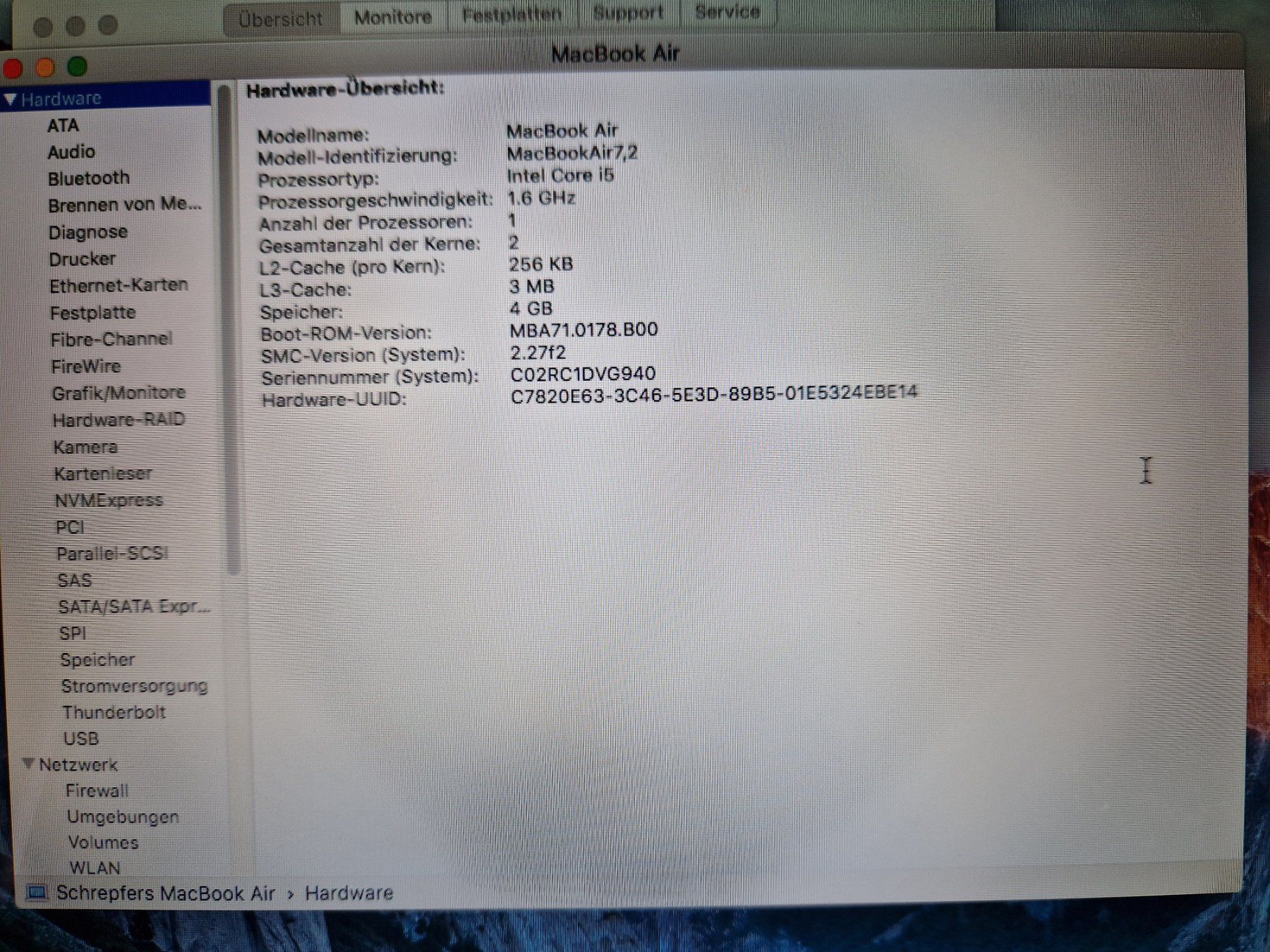The height and width of the screenshot is (952, 1270).
Task: Close the MacBook Air system report window
Action: click(13, 68)
